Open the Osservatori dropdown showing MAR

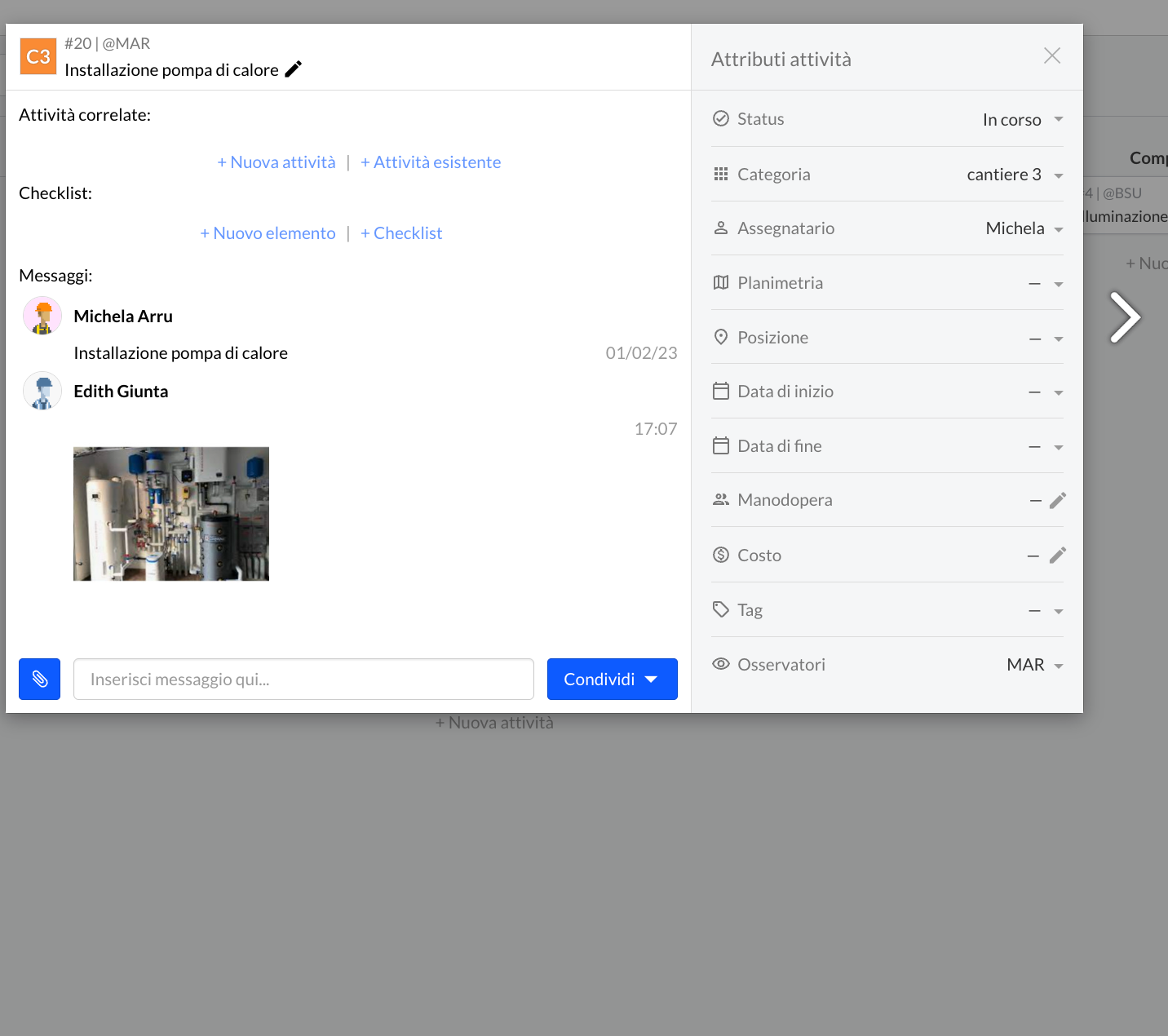pos(1034,665)
